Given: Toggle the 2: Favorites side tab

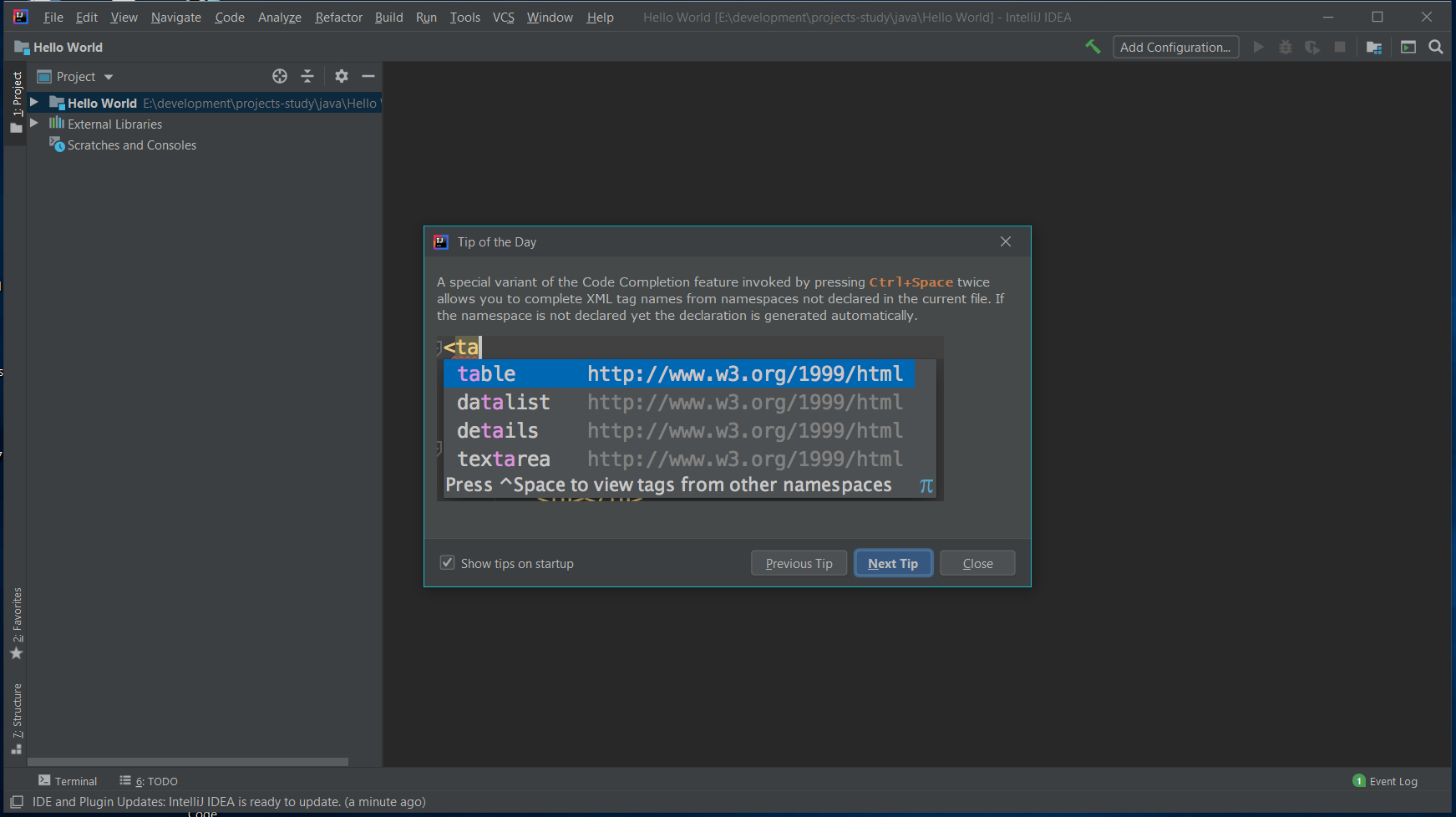Looking at the screenshot, I should pyautogui.click(x=17, y=623).
